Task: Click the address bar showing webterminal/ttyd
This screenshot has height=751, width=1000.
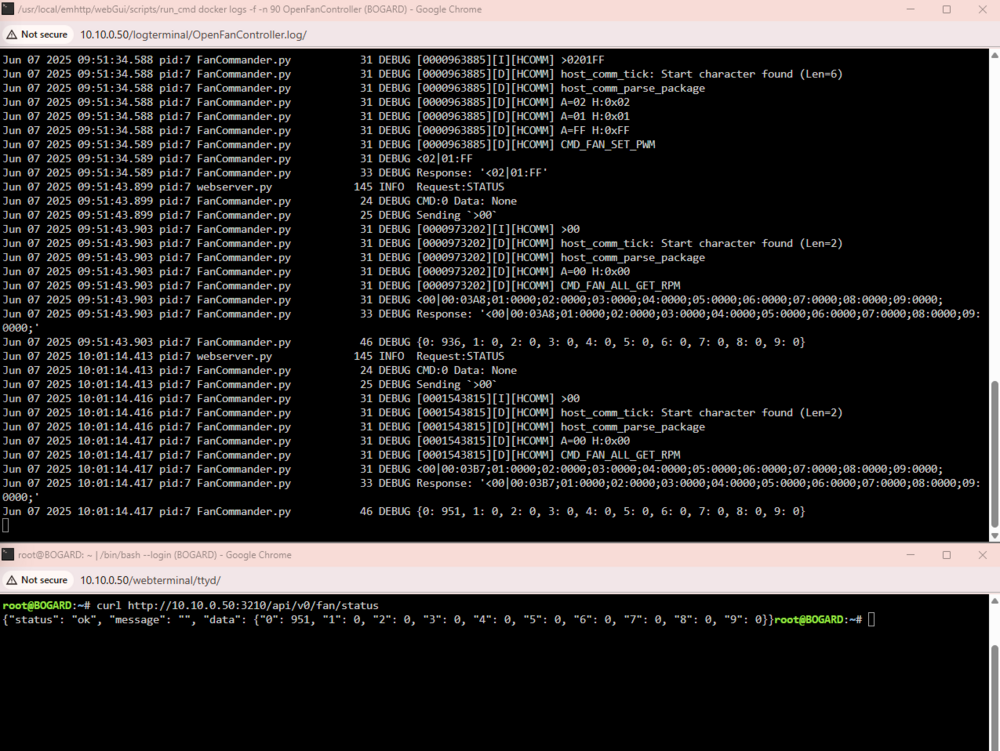Action: 151,580
